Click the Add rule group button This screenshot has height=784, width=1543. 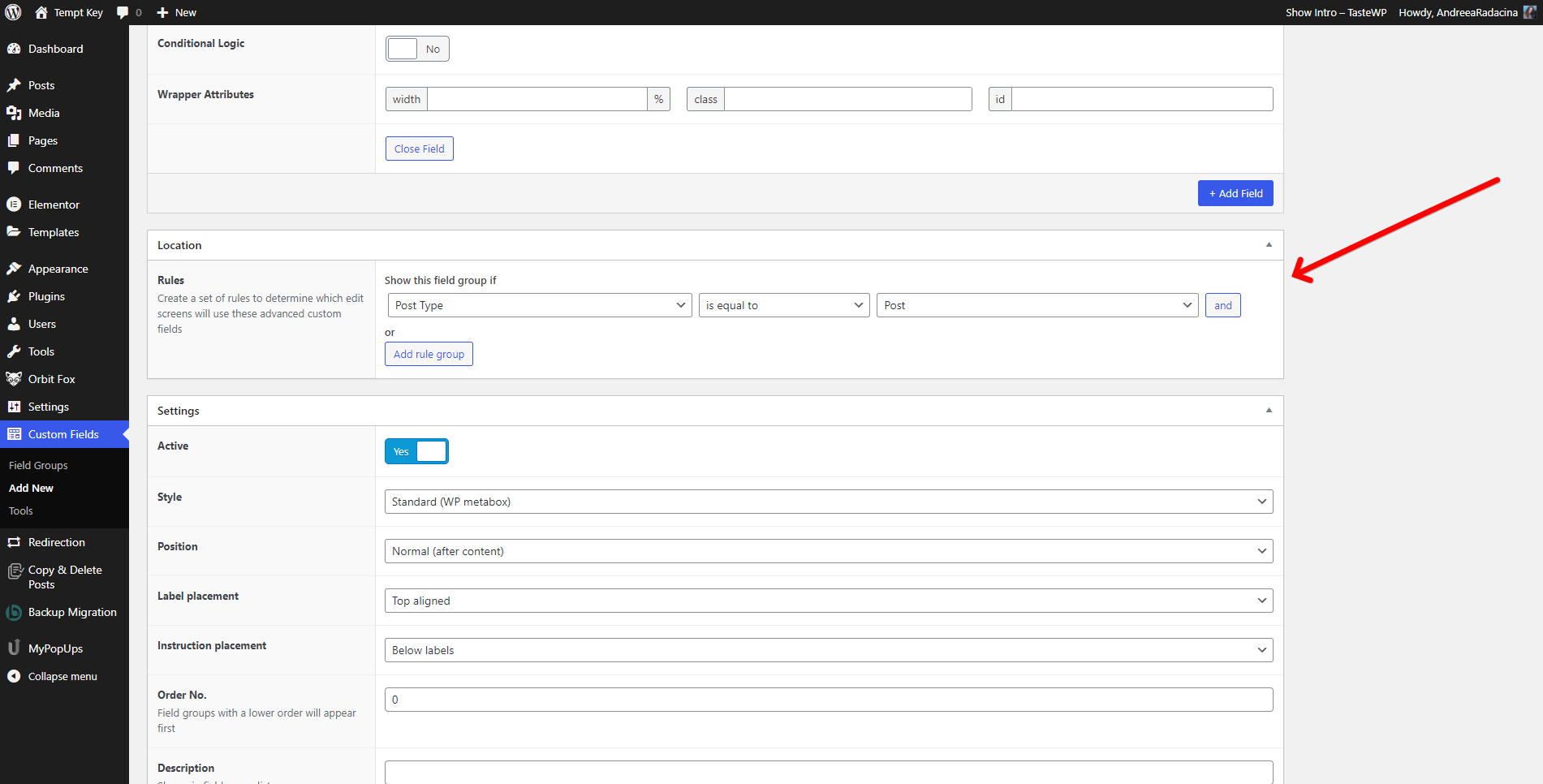[x=429, y=354]
